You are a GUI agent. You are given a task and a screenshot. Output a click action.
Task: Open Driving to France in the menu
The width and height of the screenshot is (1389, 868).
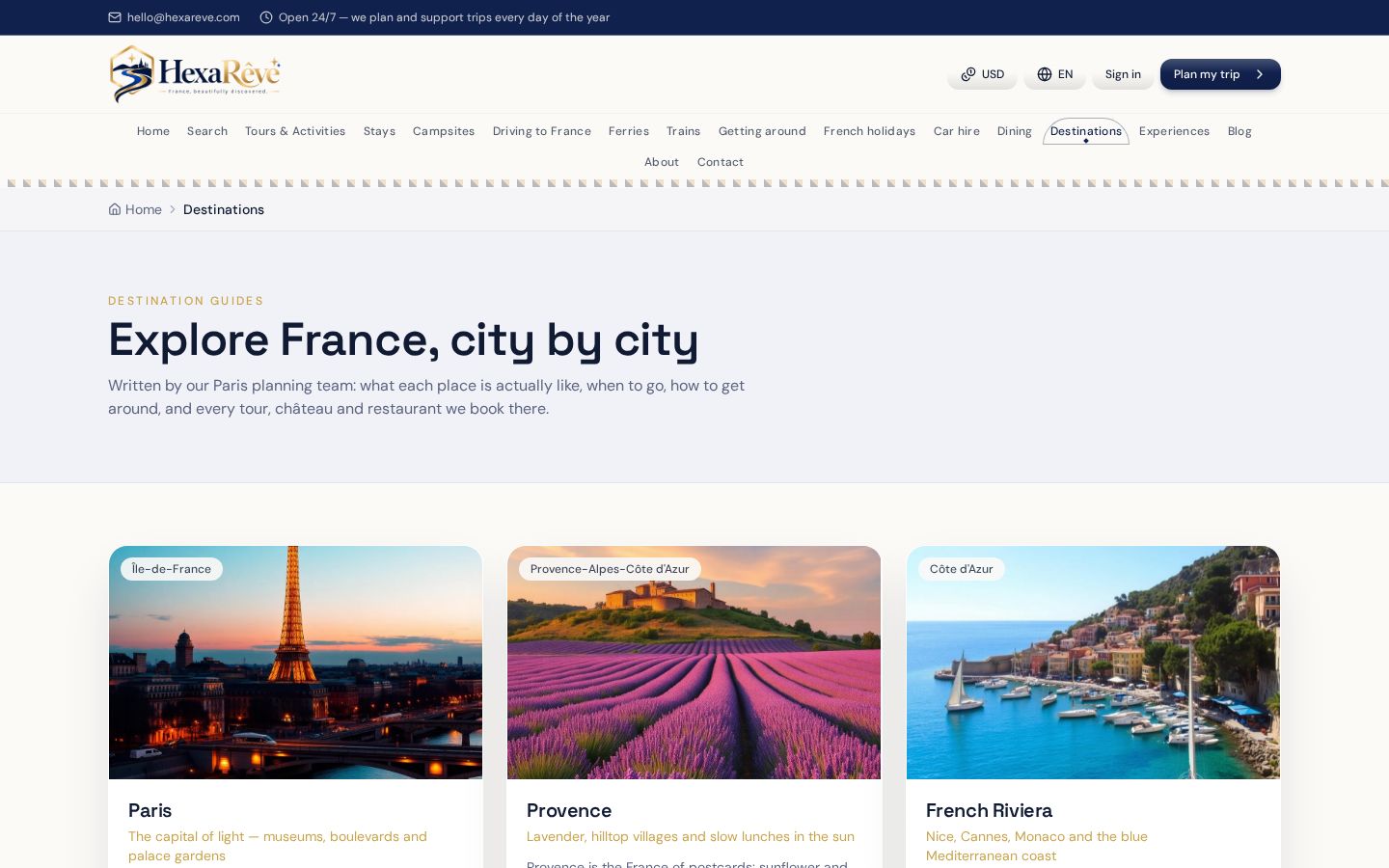[x=542, y=131]
